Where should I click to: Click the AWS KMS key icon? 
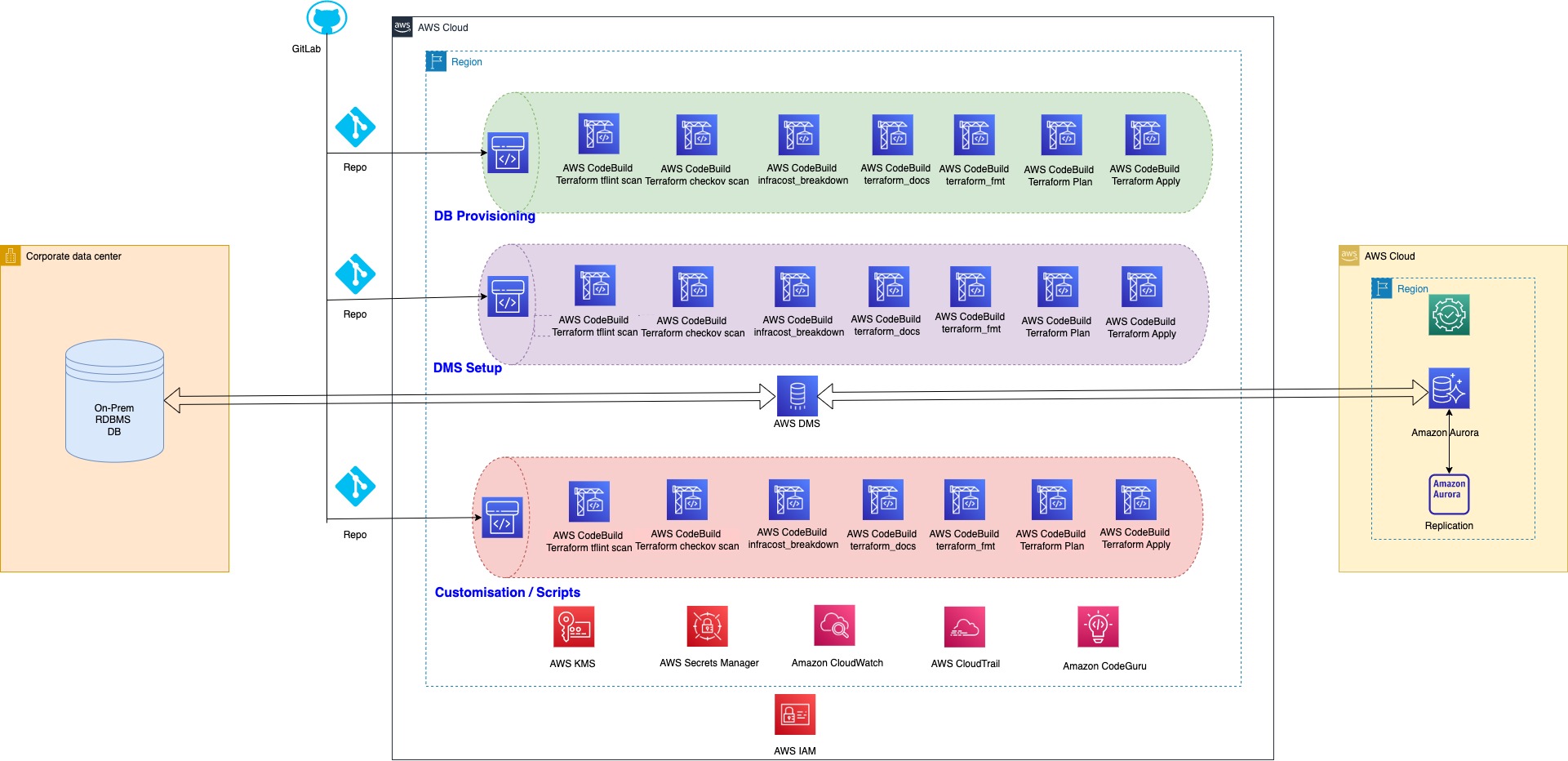pos(574,626)
